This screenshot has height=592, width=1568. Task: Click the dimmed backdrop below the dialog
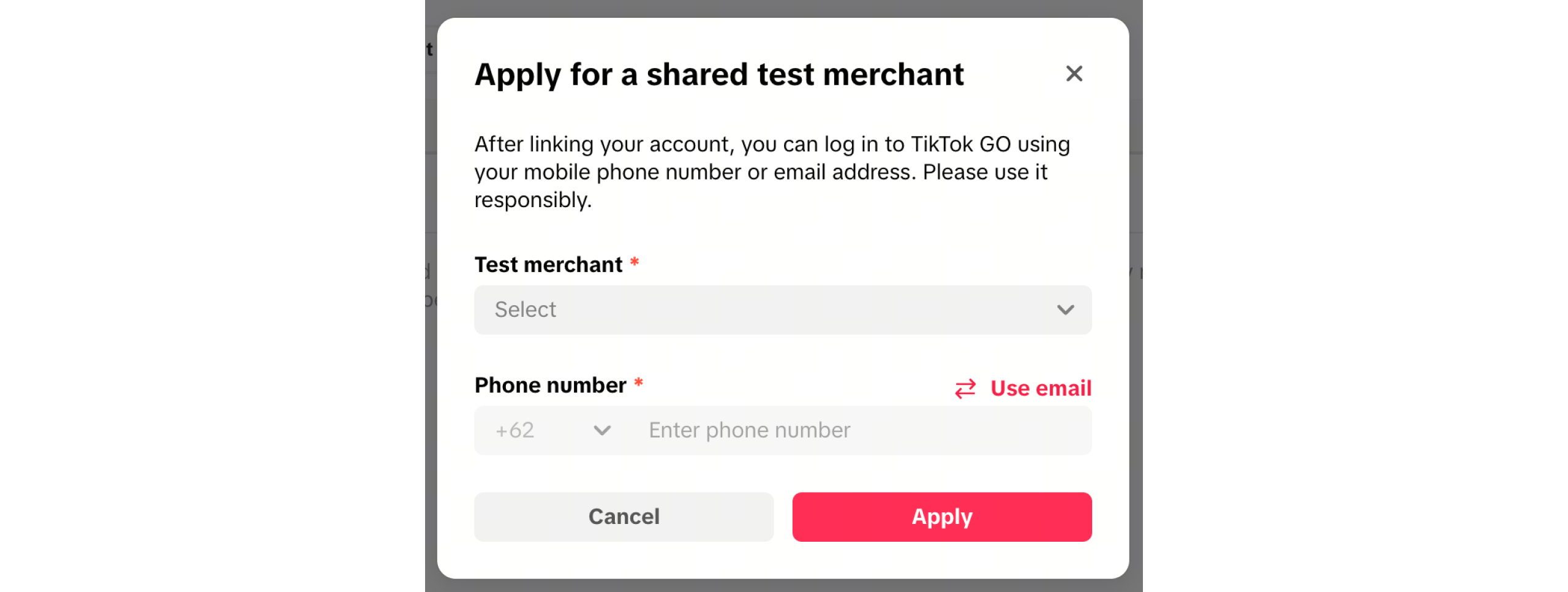(783, 586)
